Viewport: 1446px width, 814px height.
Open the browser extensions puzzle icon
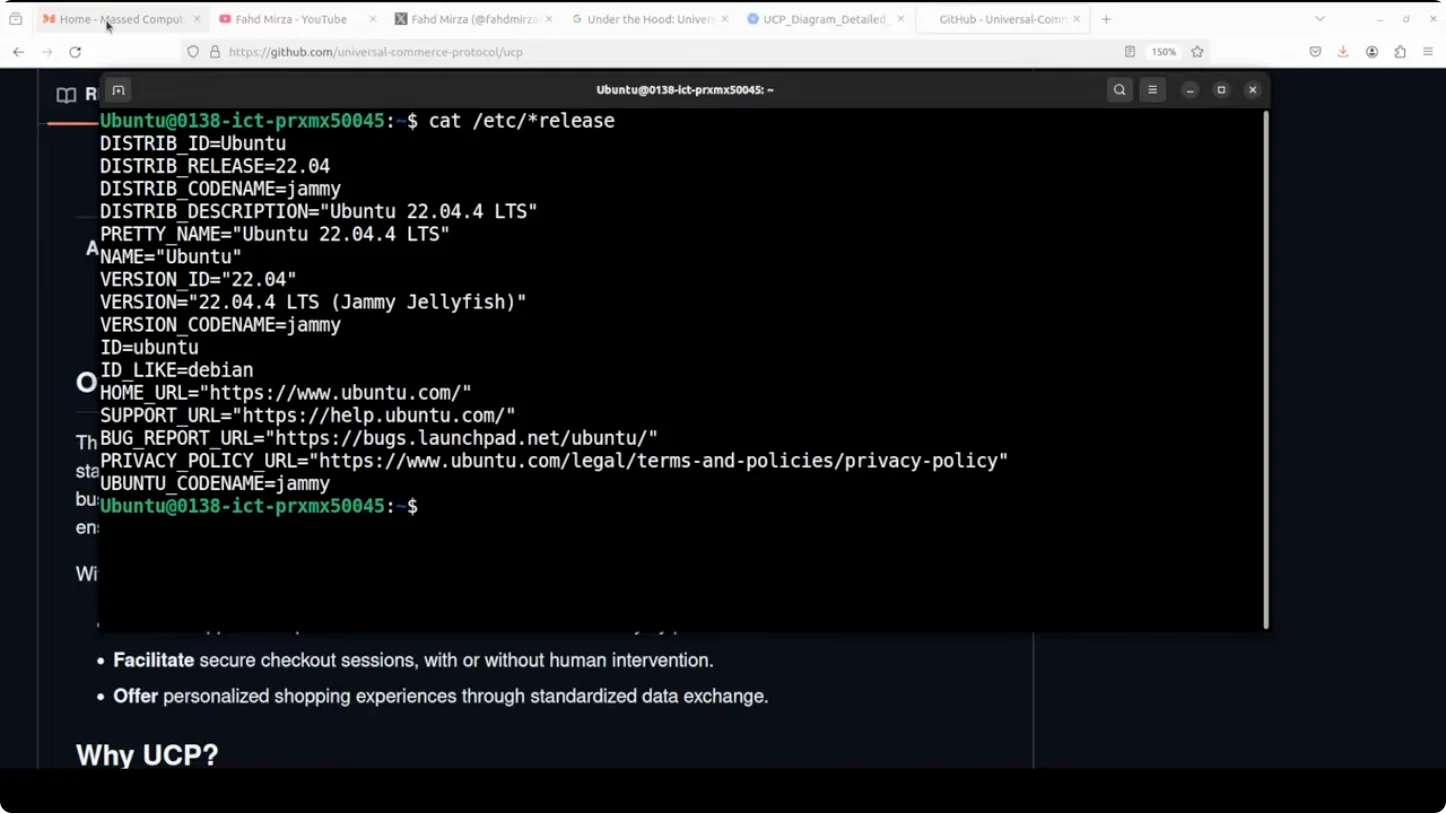[x=1400, y=52]
